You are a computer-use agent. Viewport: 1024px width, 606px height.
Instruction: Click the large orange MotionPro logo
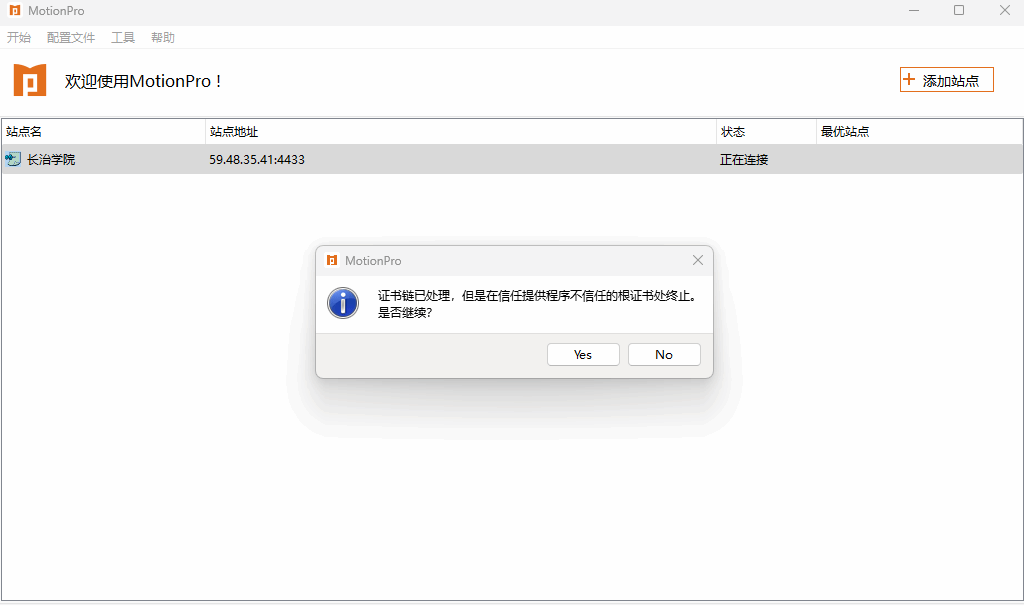30,80
